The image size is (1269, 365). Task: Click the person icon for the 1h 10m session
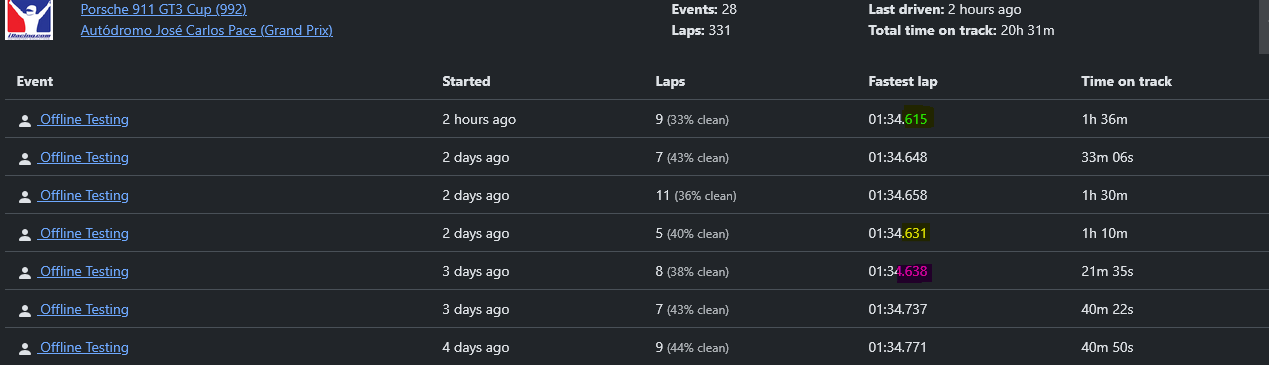[25, 234]
